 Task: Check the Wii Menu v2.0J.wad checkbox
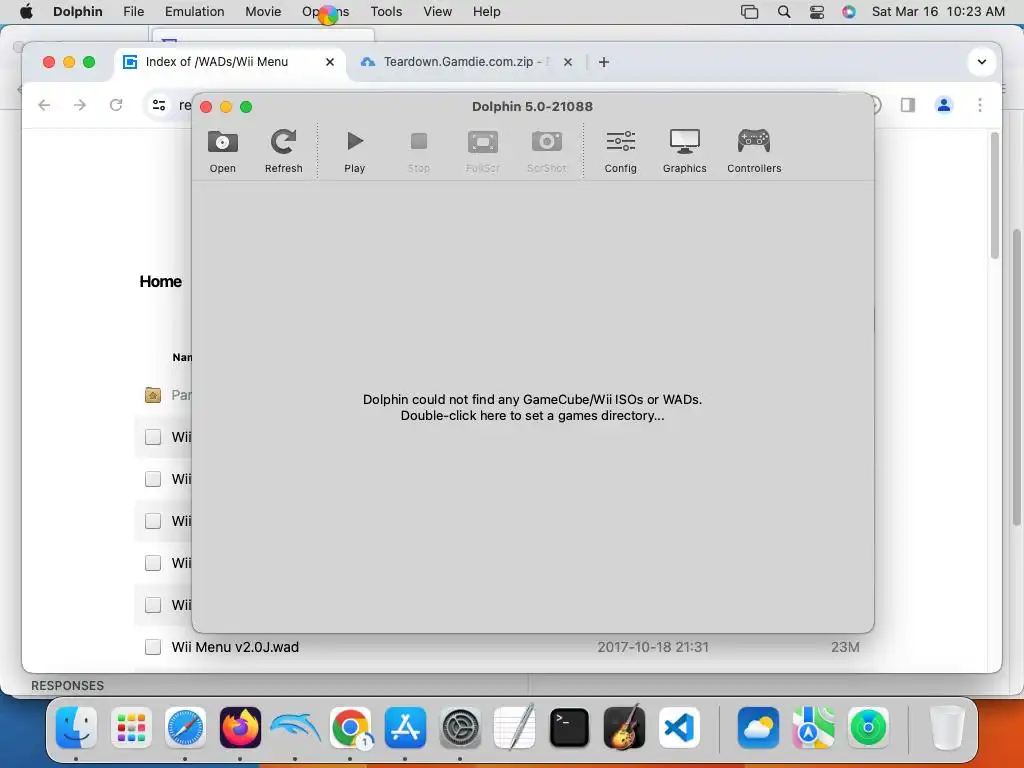pyautogui.click(x=153, y=647)
